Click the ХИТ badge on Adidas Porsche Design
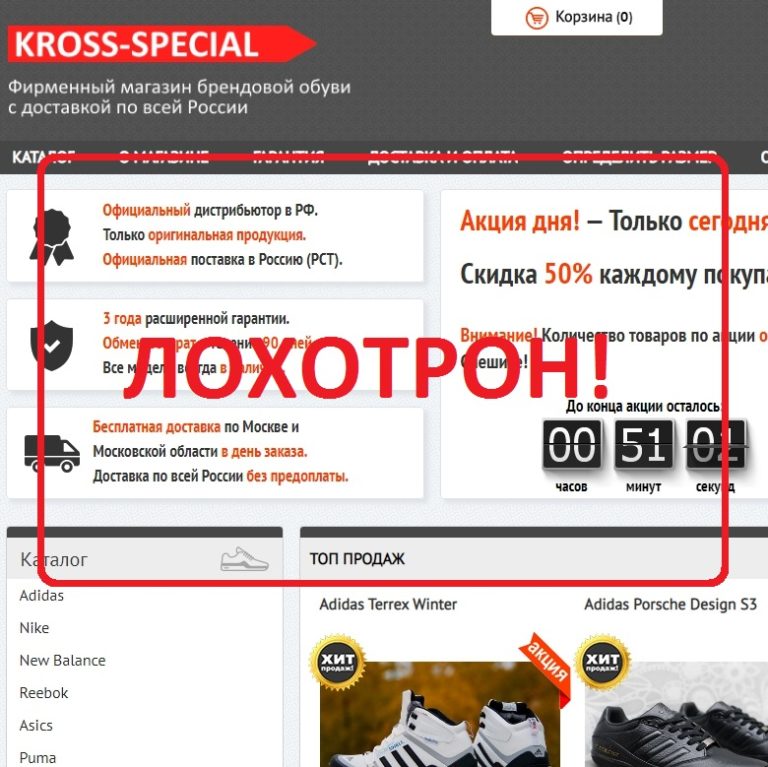The height and width of the screenshot is (767, 768). 603,662
